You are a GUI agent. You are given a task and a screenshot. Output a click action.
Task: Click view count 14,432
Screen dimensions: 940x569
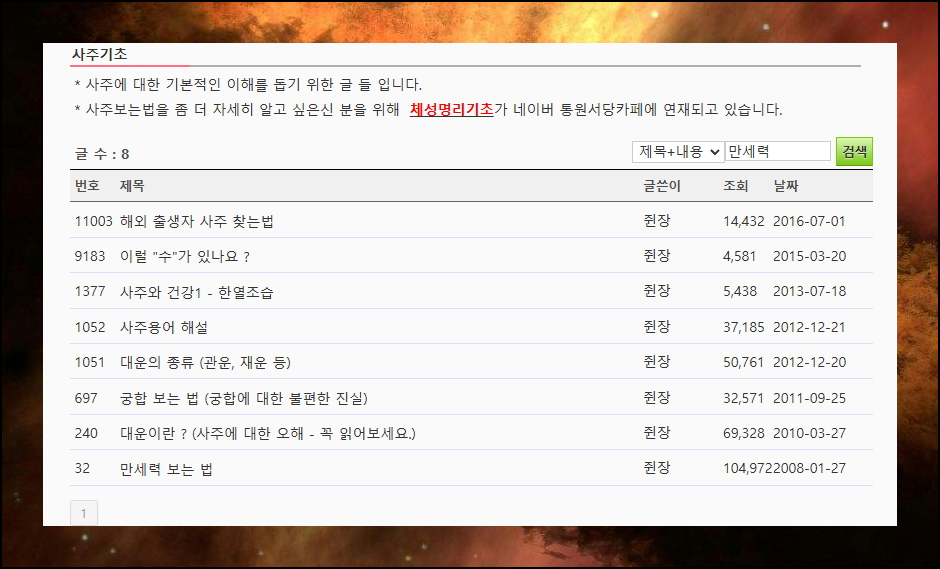(x=743, y=221)
